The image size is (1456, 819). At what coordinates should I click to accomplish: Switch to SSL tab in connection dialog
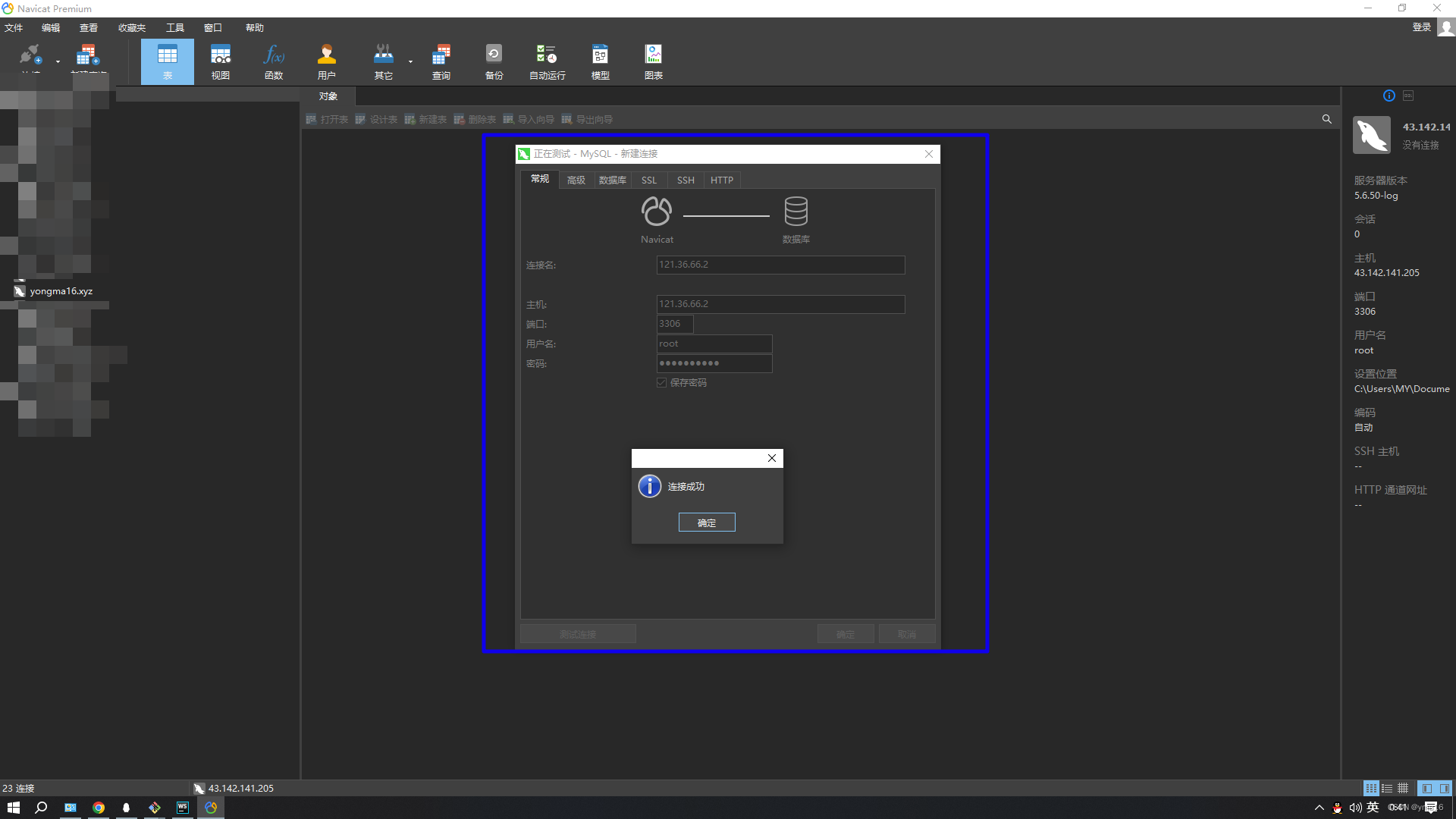[649, 180]
